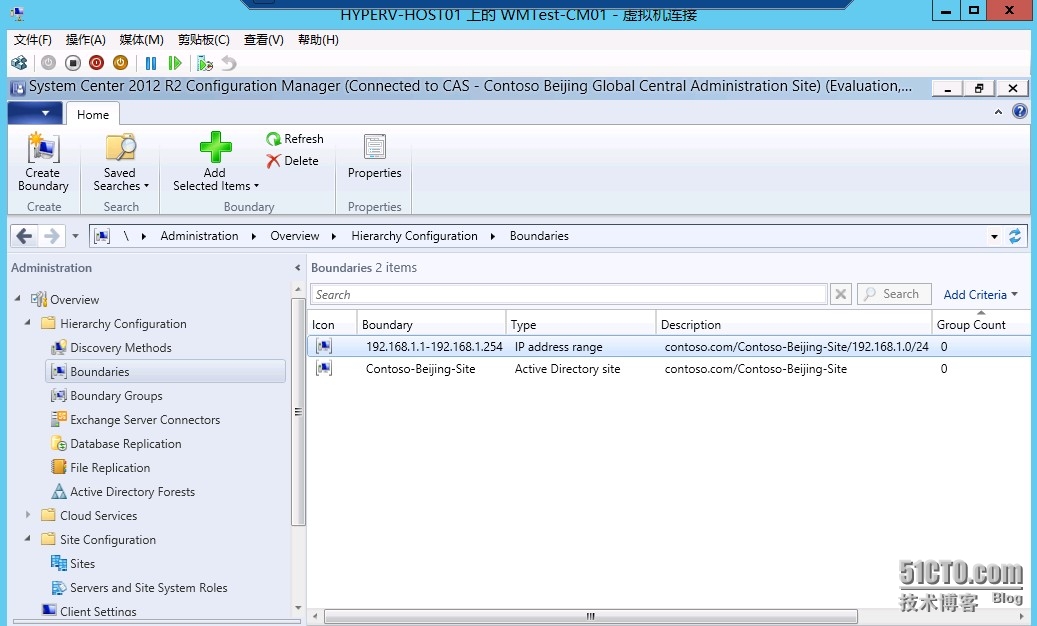The height and width of the screenshot is (626, 1037).
Task: Select Boundary Groups in the tree
Action: (x=116, y=395)
